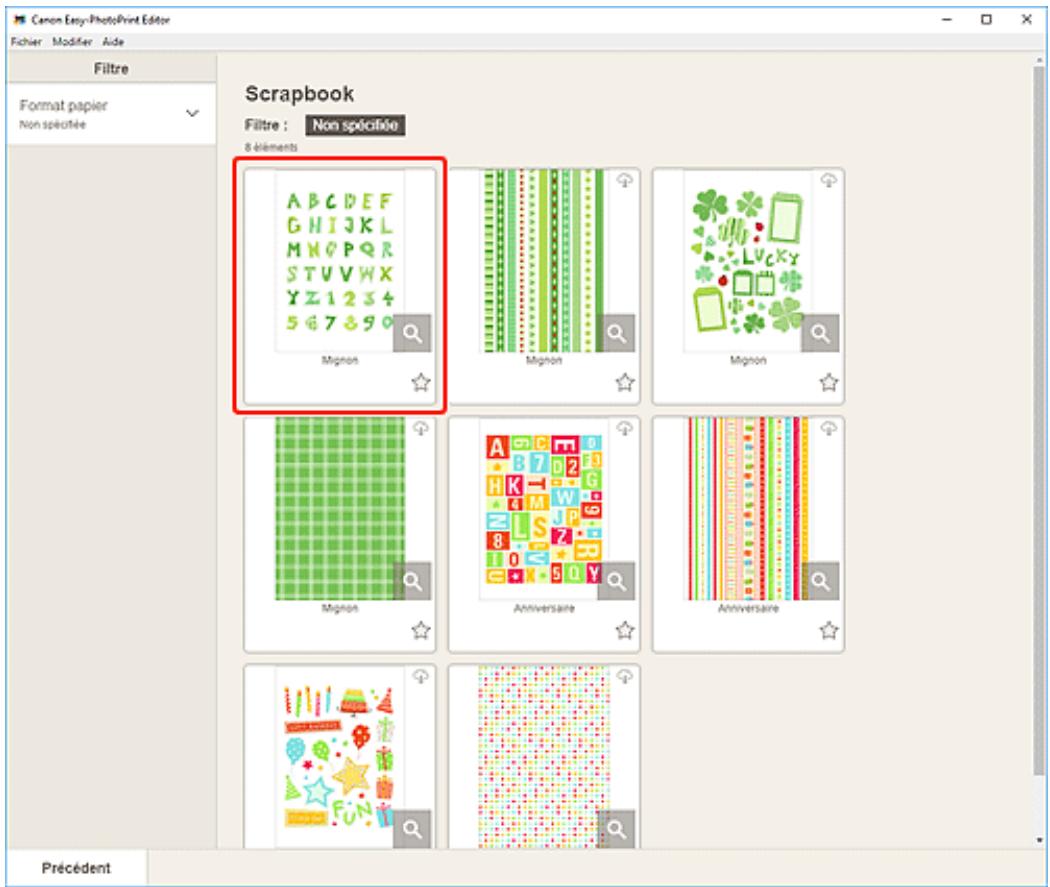The height and width of the screenshot is (887, 1050).
Task: Click the Non spécifiée filter tag
Action: (x=355, y=125)
